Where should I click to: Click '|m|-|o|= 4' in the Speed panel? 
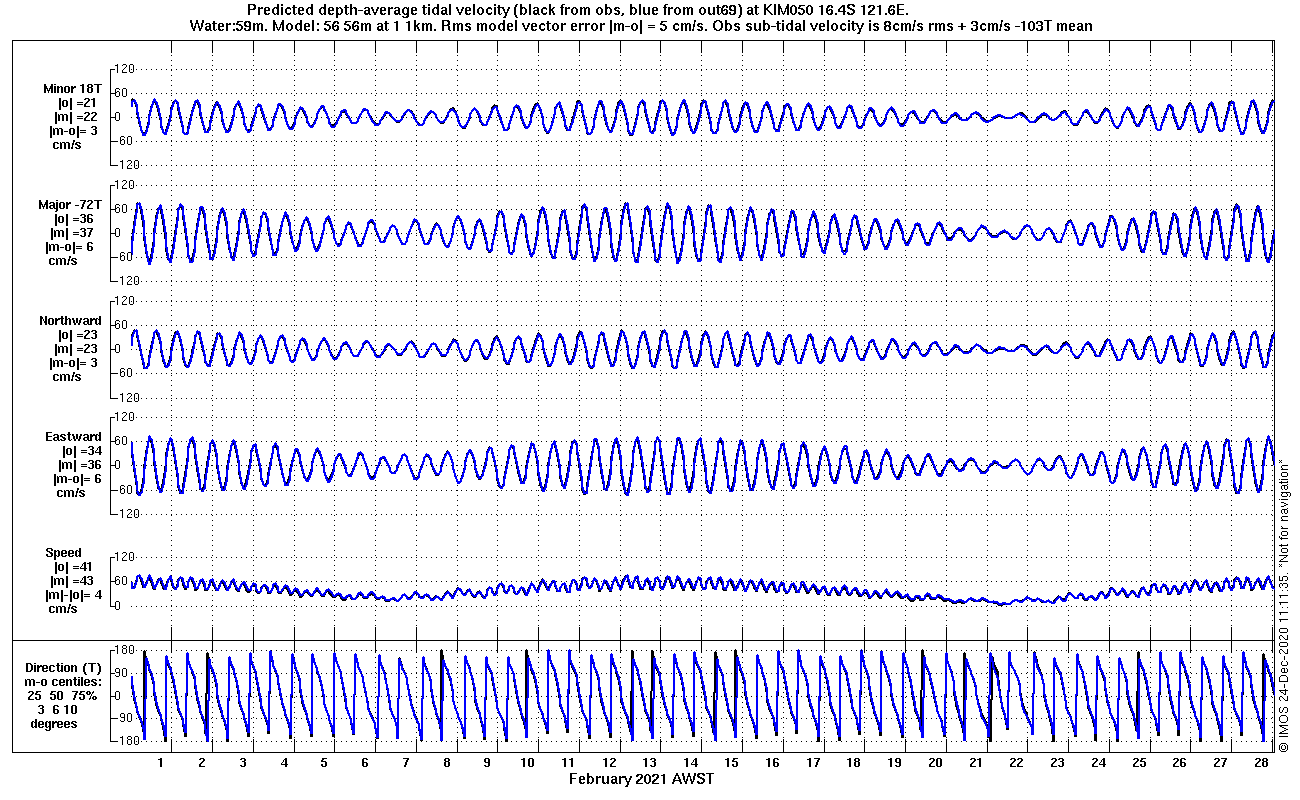pos(73,595)
